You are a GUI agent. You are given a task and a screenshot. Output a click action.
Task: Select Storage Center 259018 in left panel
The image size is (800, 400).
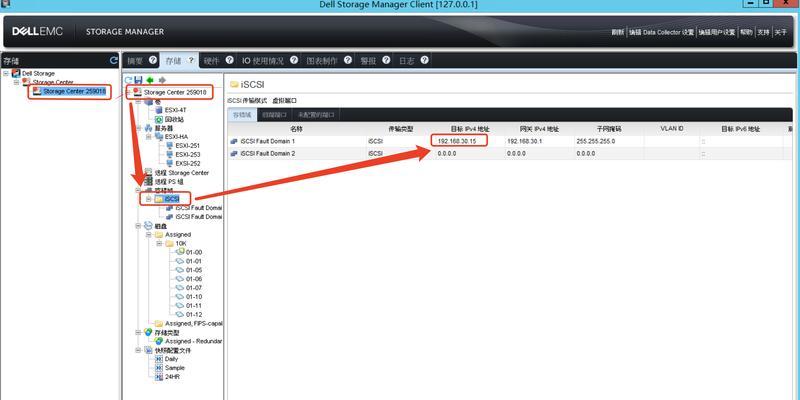click(x=74, y=91)
